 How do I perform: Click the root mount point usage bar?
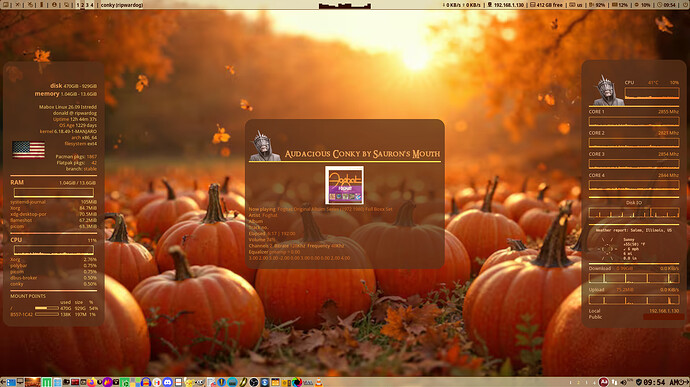[x=47, y=308]
